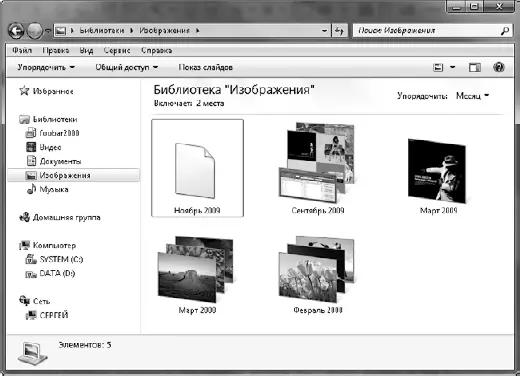This screenshot has width=520, height=376.
Task: Select the Сентябрь 2009 image stack
Action: [x=318, y=168]
